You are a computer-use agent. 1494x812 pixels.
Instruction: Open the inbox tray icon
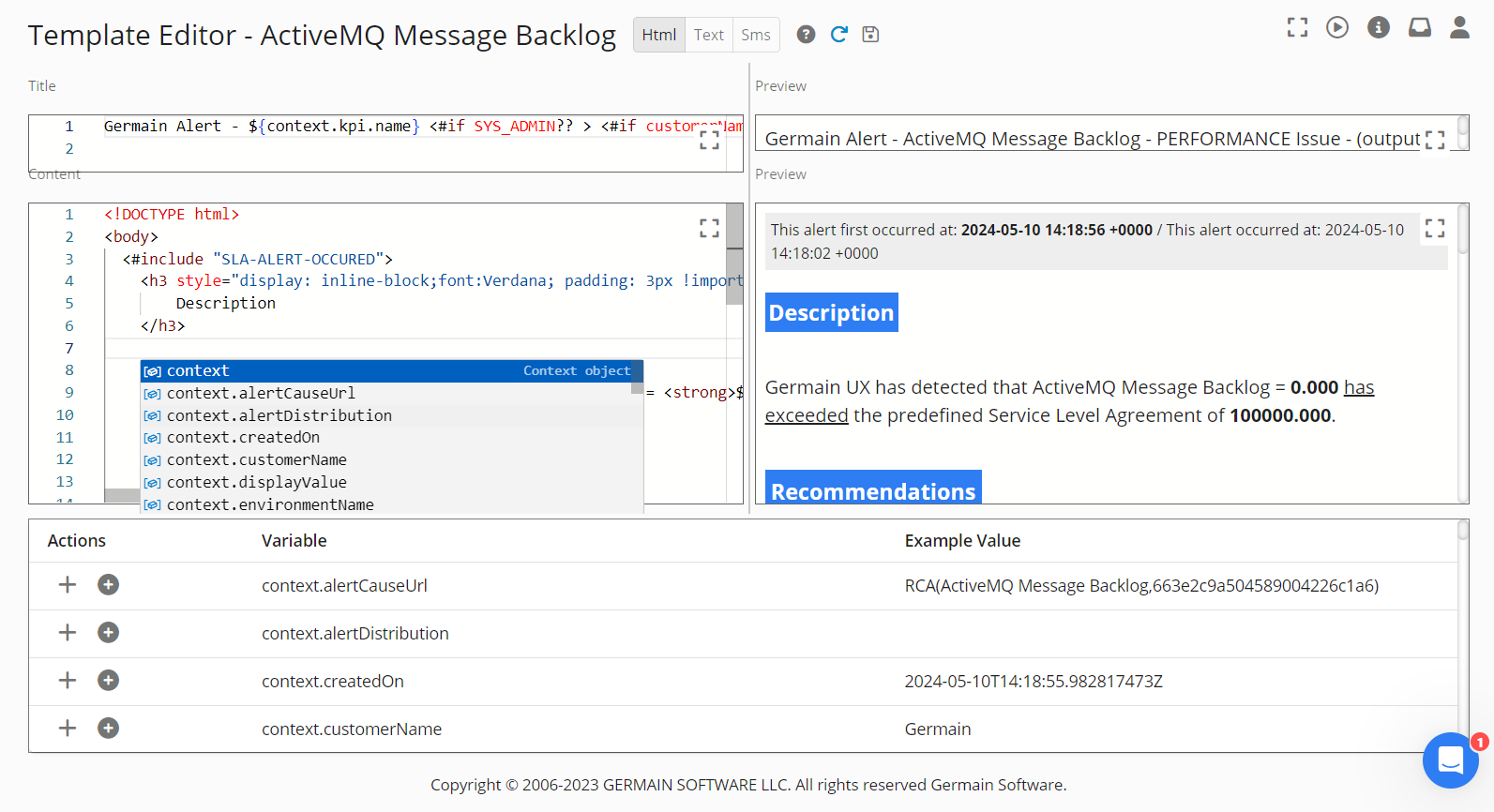(1419, 28)
